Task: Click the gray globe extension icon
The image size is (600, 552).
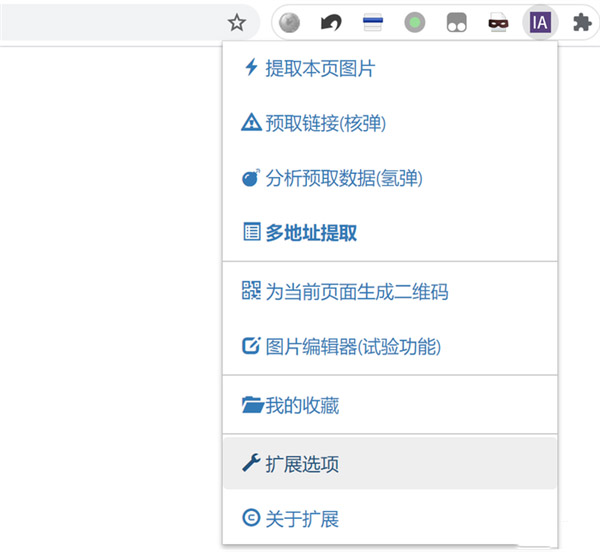Action: pyautogui.click(x=289, y=23)
